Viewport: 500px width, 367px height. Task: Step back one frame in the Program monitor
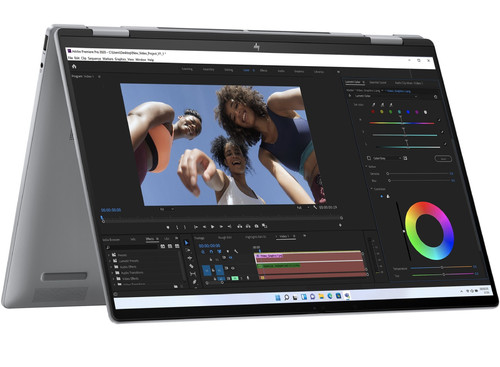(x=204, y=227)
